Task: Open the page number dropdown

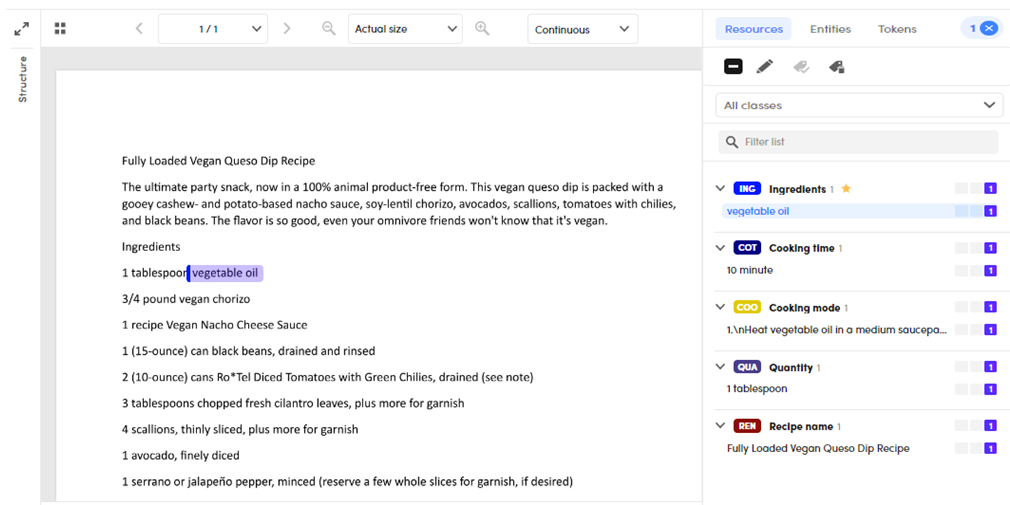Action: coord(213,29)
